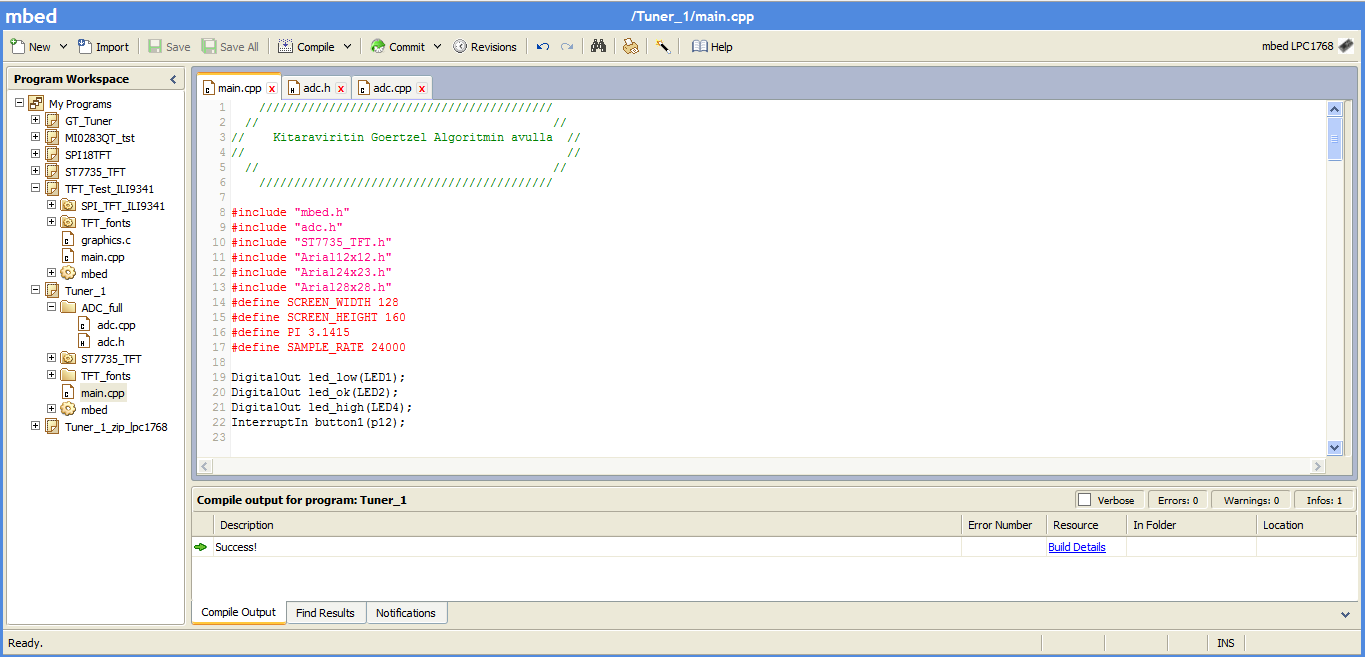
Task: Sort by the Resource column header
Action: [1086, 525]
